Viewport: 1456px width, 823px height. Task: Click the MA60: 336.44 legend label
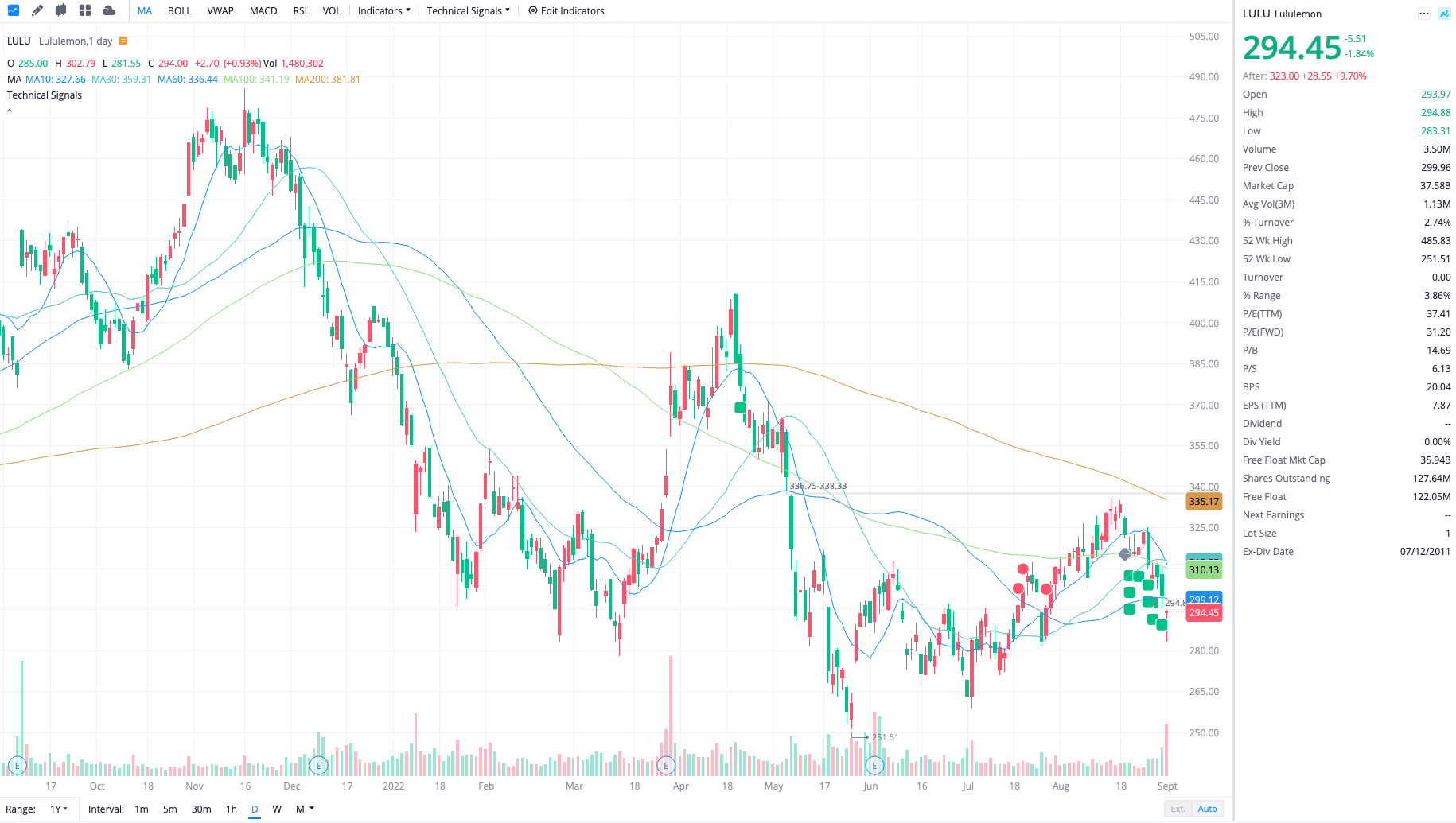[x=188, y=79]
